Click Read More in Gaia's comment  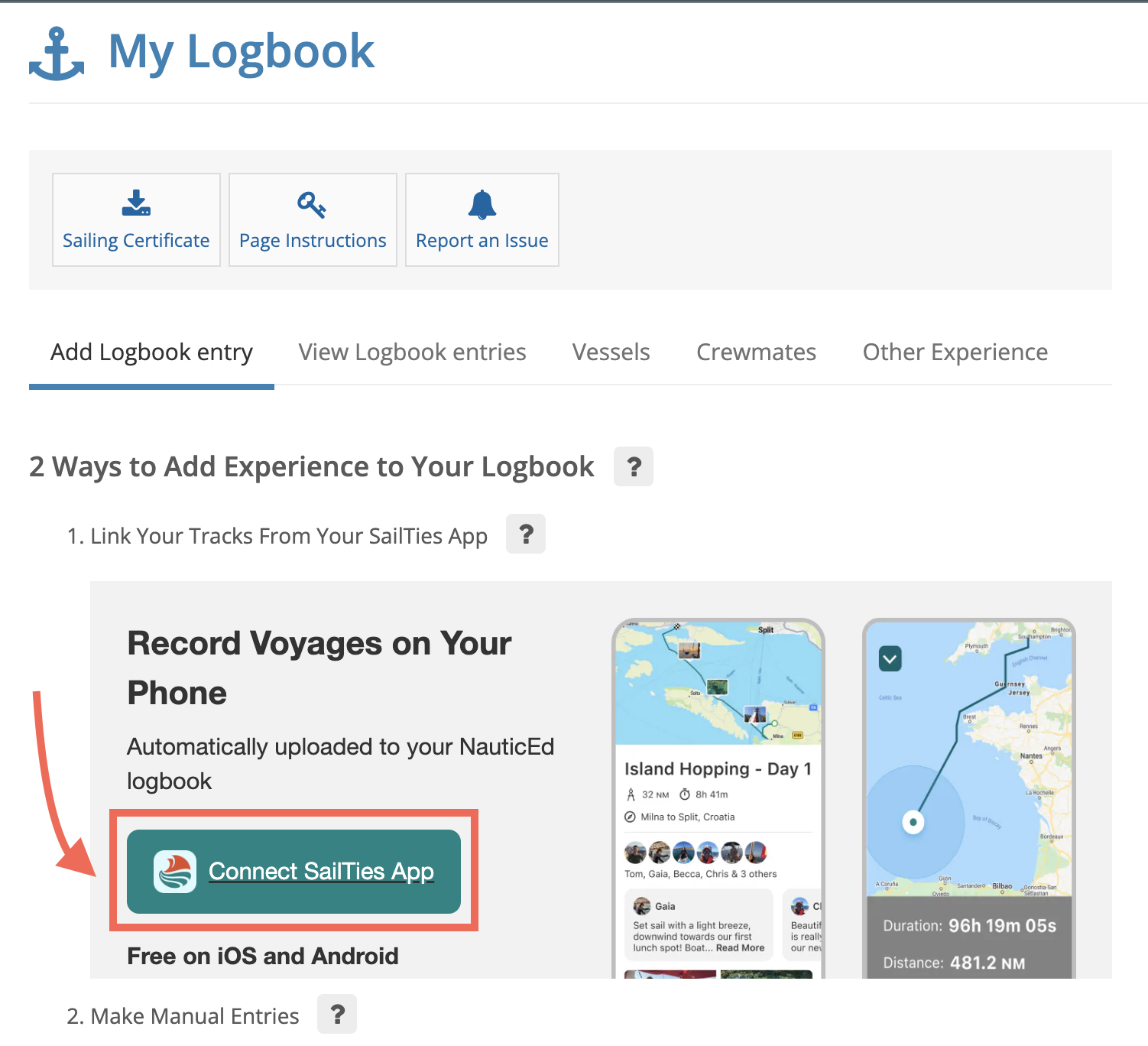740,948
